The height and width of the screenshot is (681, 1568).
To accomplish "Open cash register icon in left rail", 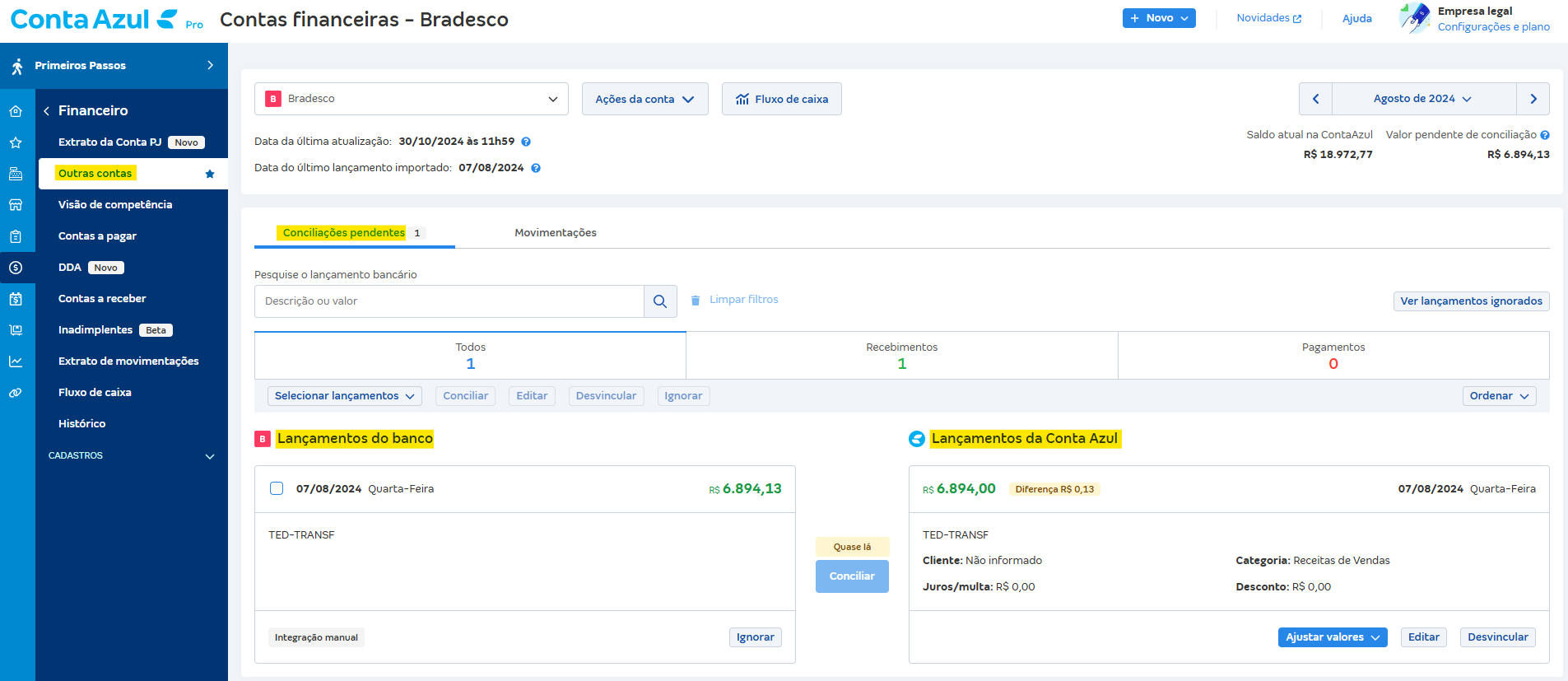I will point(16,174).
